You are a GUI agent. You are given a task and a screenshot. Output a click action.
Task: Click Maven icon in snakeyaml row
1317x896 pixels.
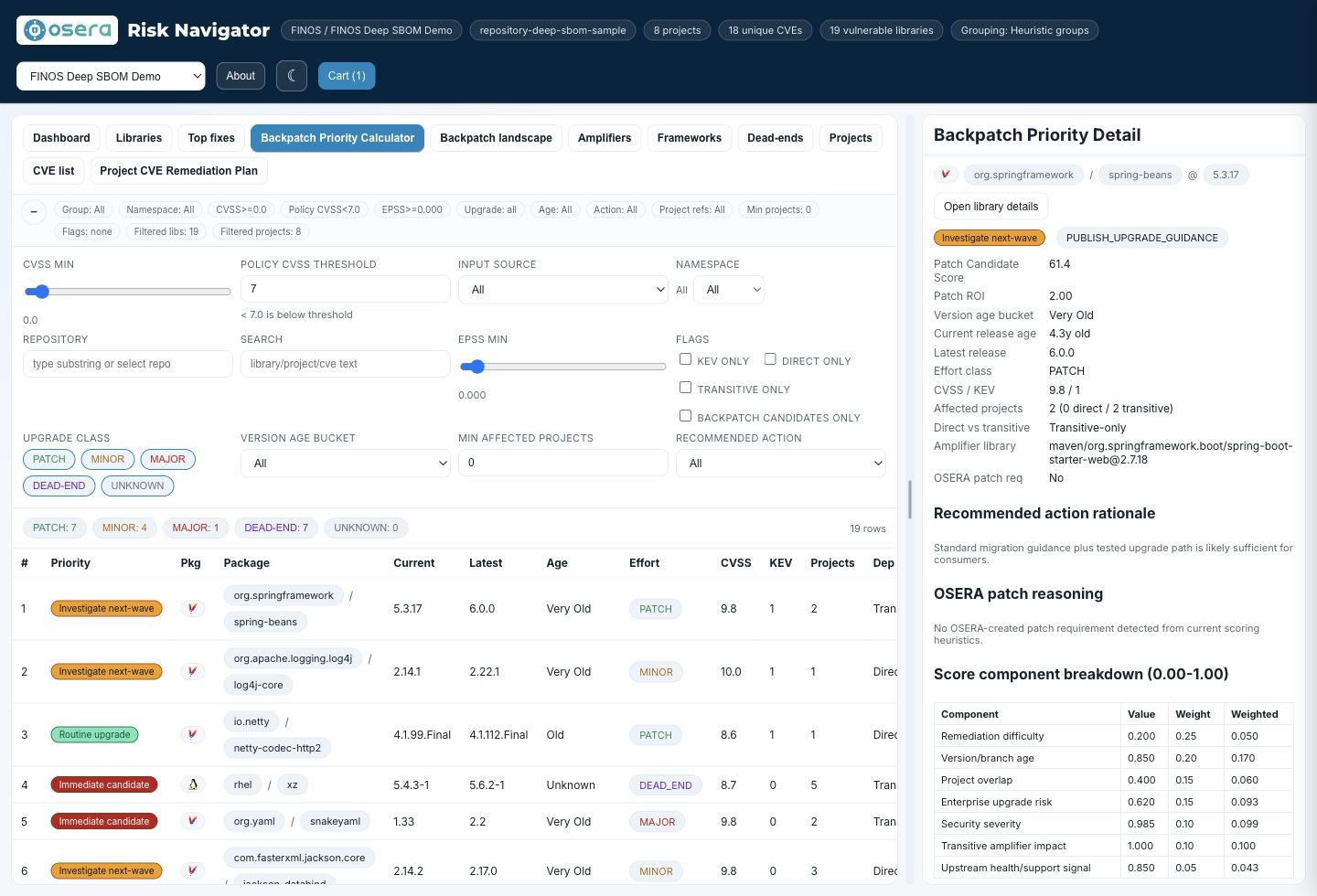click(x=192, y=821)
